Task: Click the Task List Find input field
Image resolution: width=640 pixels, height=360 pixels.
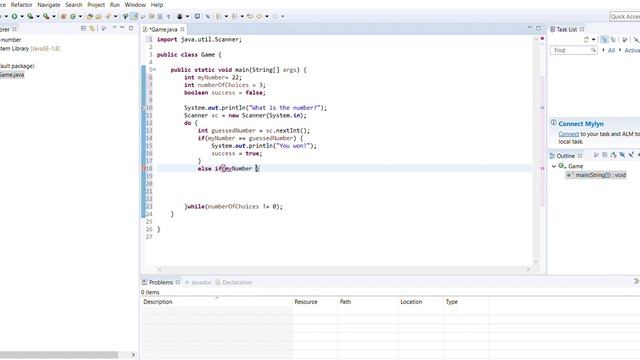Action: pos(573,50)
